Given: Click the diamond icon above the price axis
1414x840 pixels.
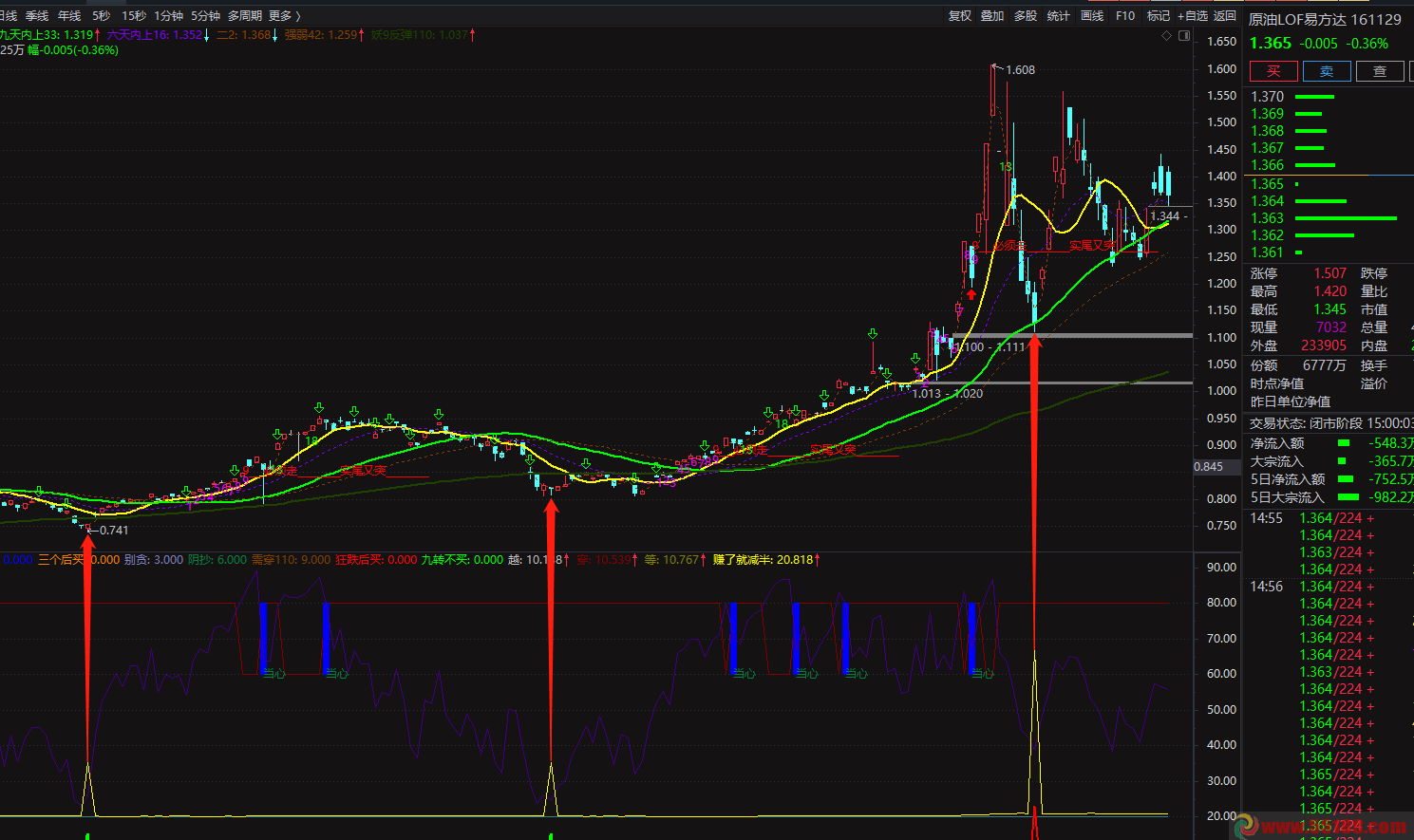Looking at the screenshot, I should pyautogui.click(x=1167, y=35).
